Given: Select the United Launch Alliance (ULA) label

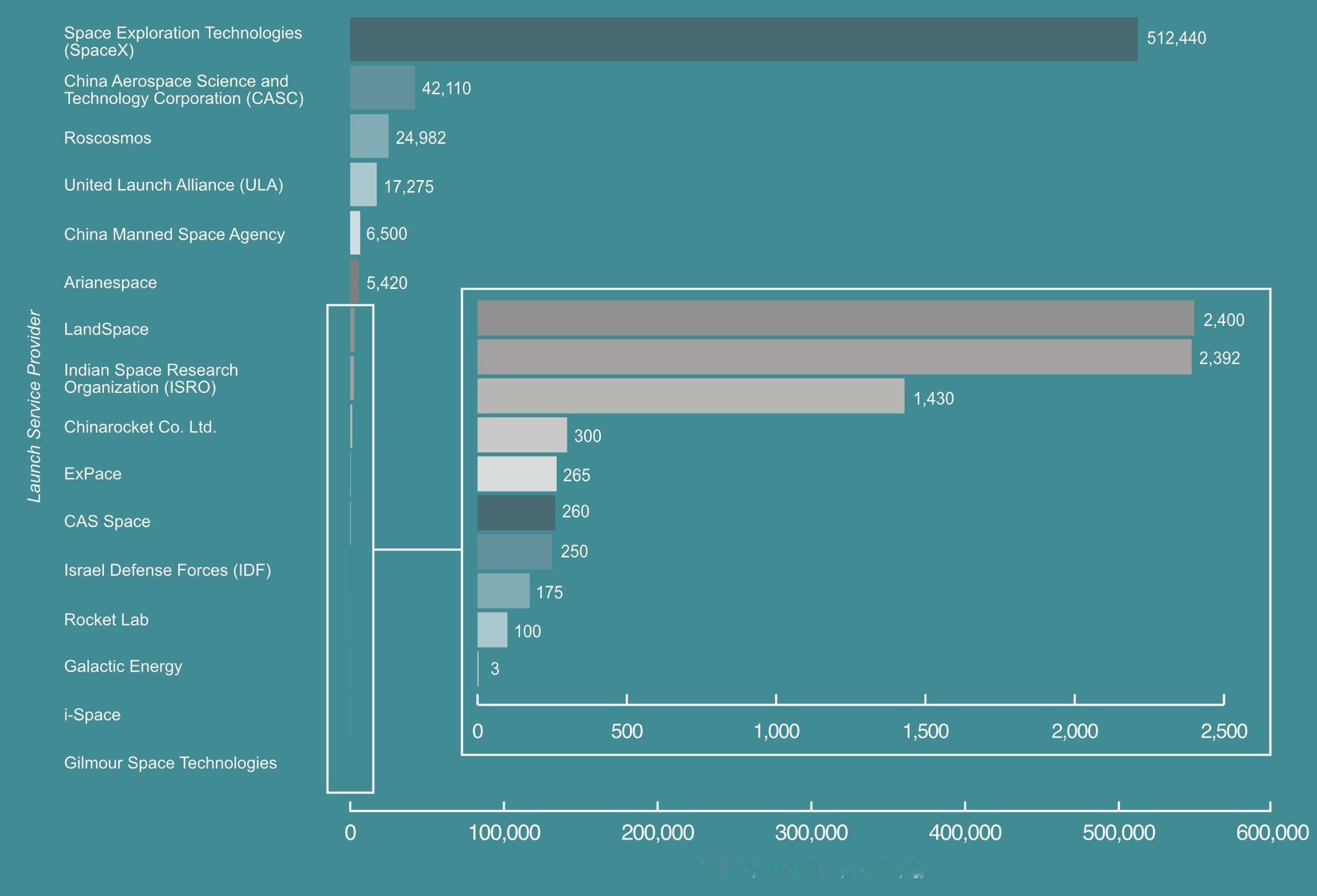Looking at the screenshot, I should click(x=173, y=185).
